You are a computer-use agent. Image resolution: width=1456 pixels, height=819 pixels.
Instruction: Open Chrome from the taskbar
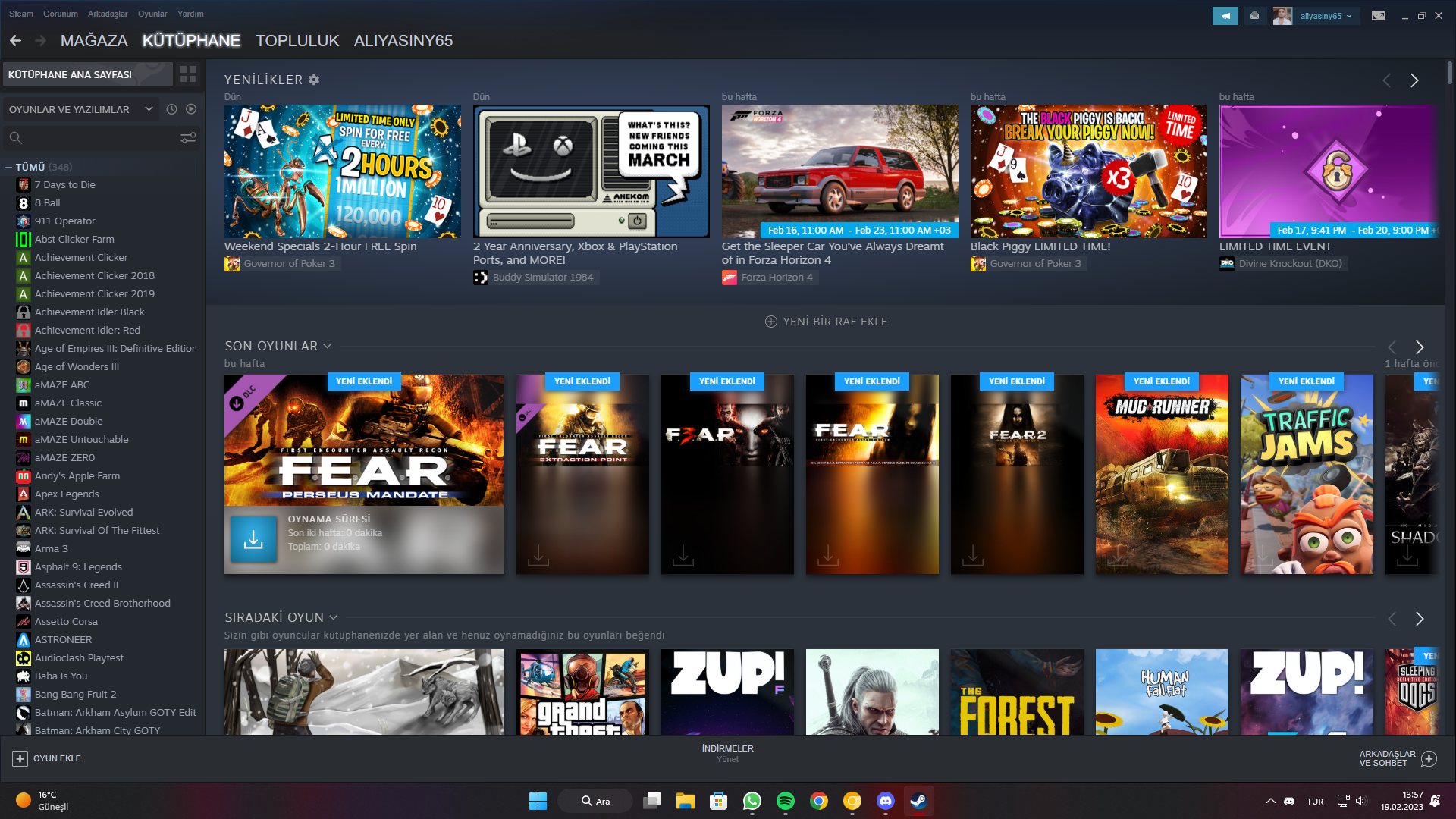point(819,801)
